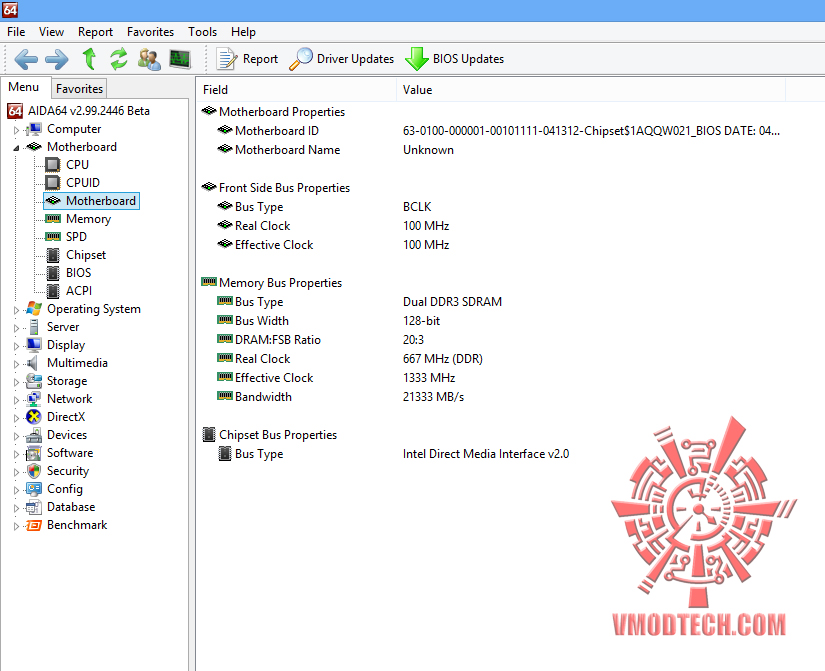
Task: Switch to the Menu tab
Action: (x=24, y=87)
